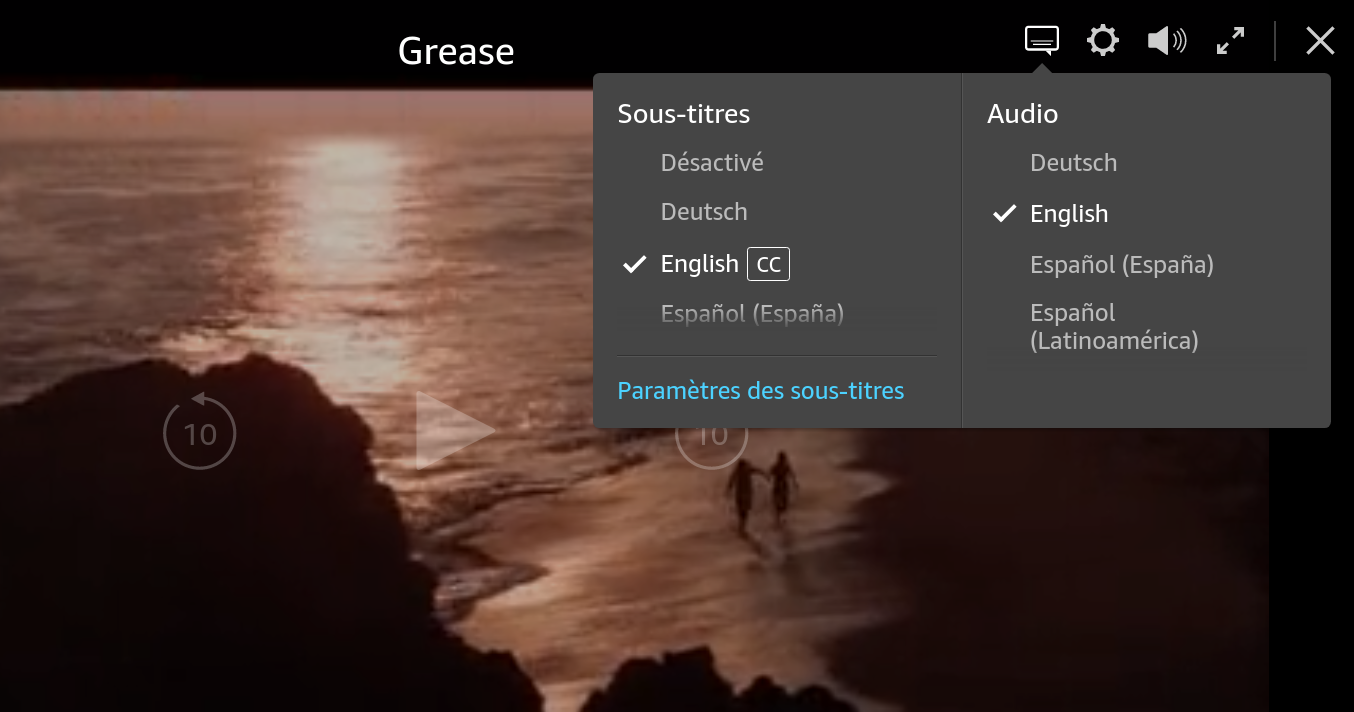Rewind 10 seconds

[200, 432]
